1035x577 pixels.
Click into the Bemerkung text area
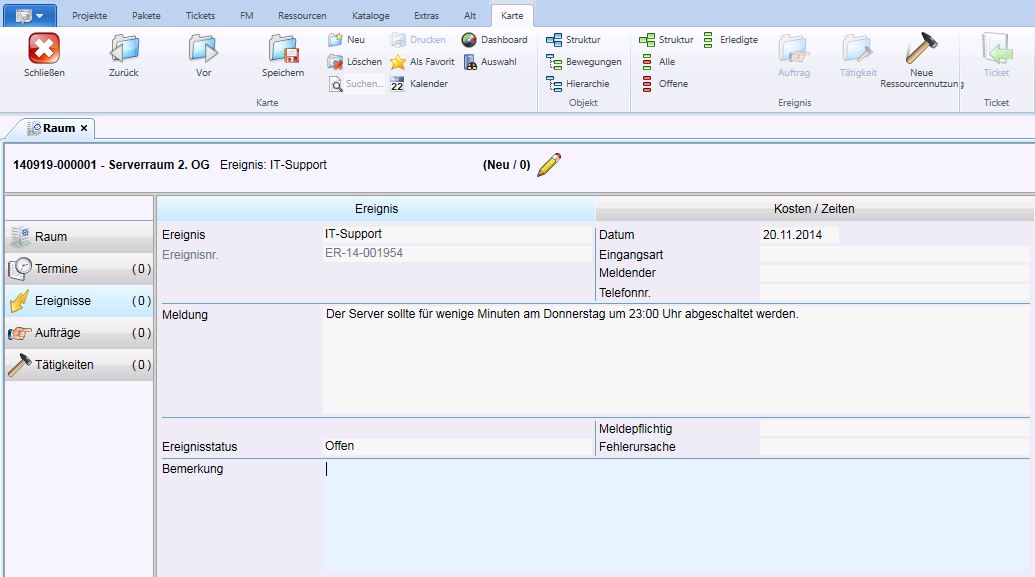click(676, 515)
